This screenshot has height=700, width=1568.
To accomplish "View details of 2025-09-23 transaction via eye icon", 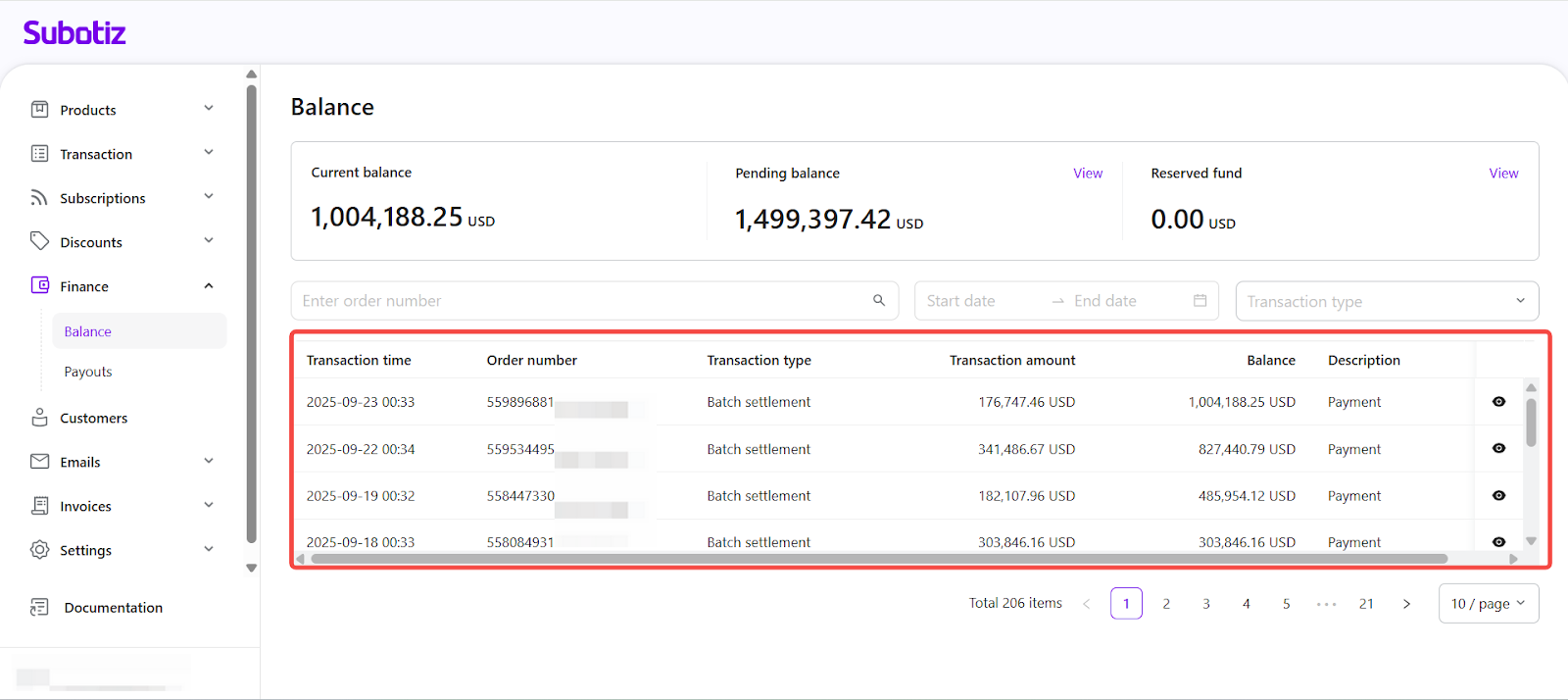I will coord(1498,402).
